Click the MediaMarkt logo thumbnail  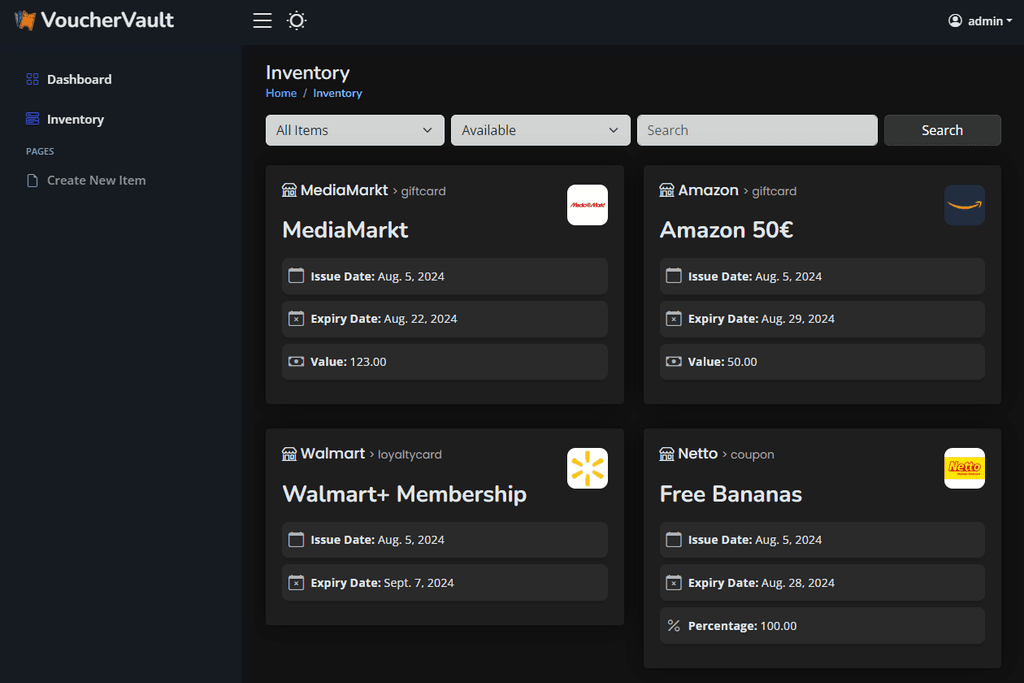587,205
